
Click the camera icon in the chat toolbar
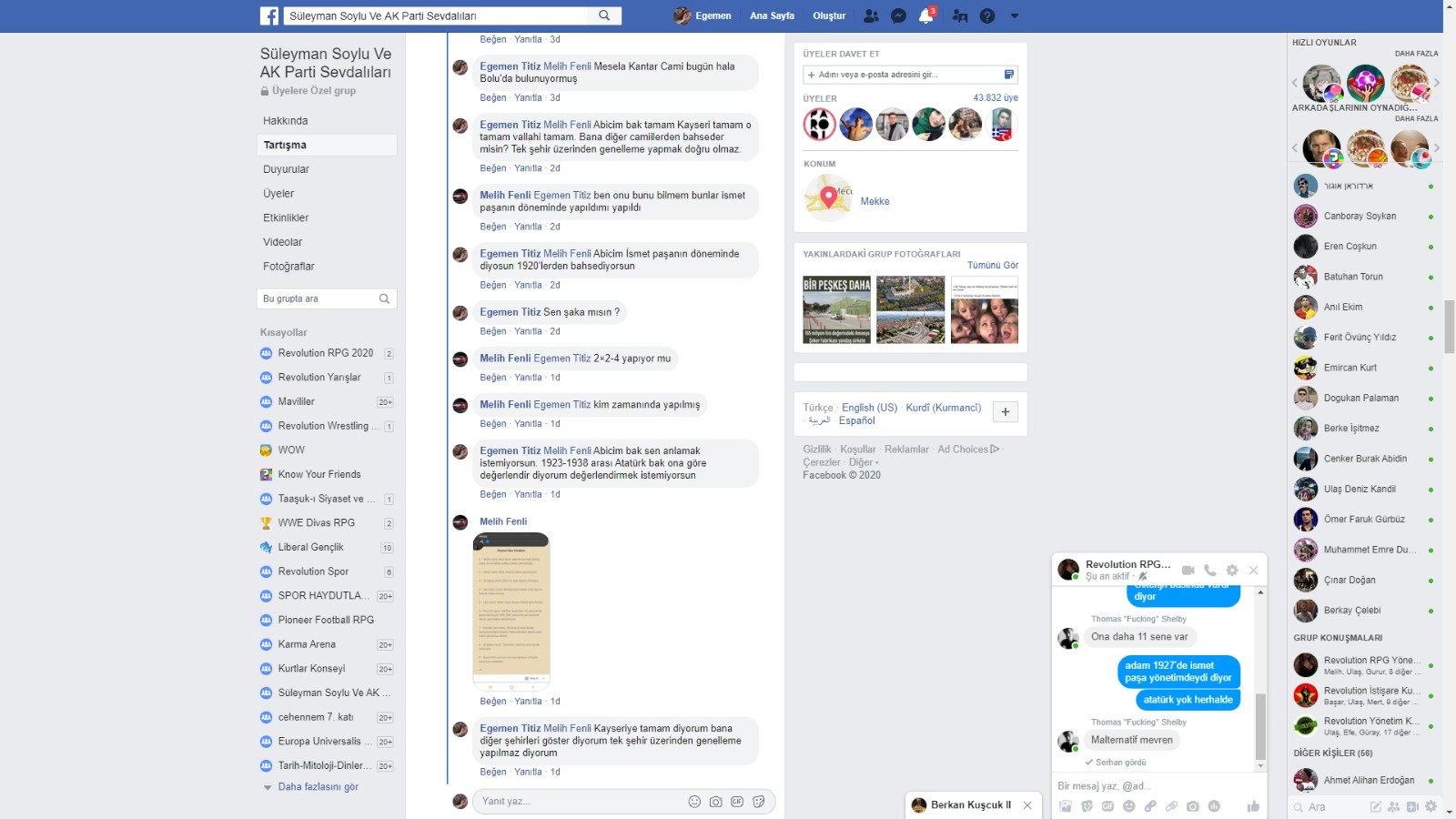pos(1192,806)
